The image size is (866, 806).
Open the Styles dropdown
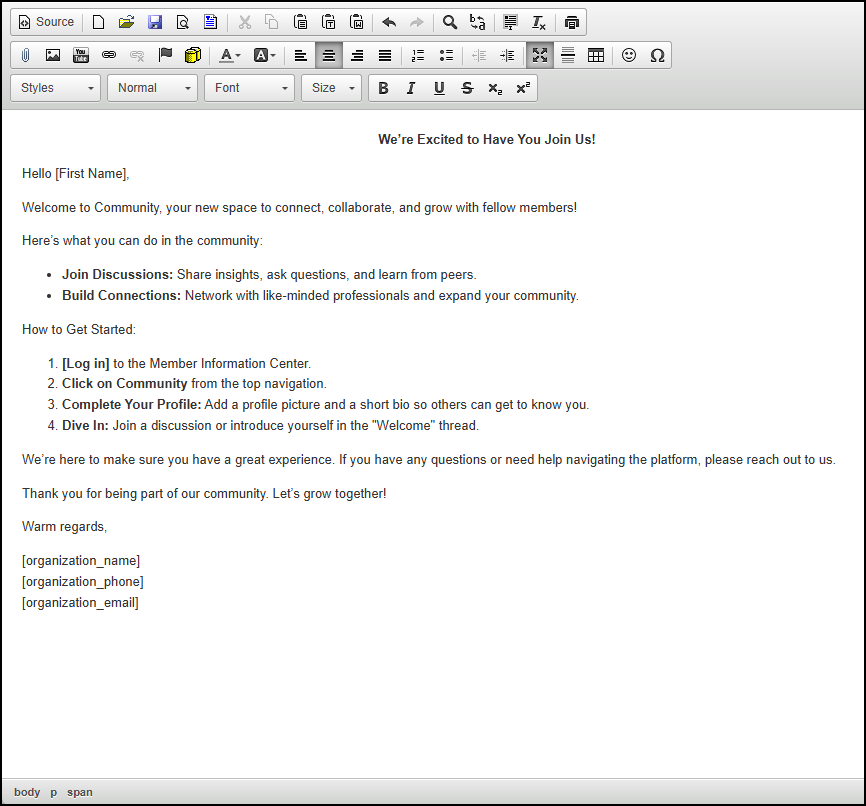(x=56, y=88)
